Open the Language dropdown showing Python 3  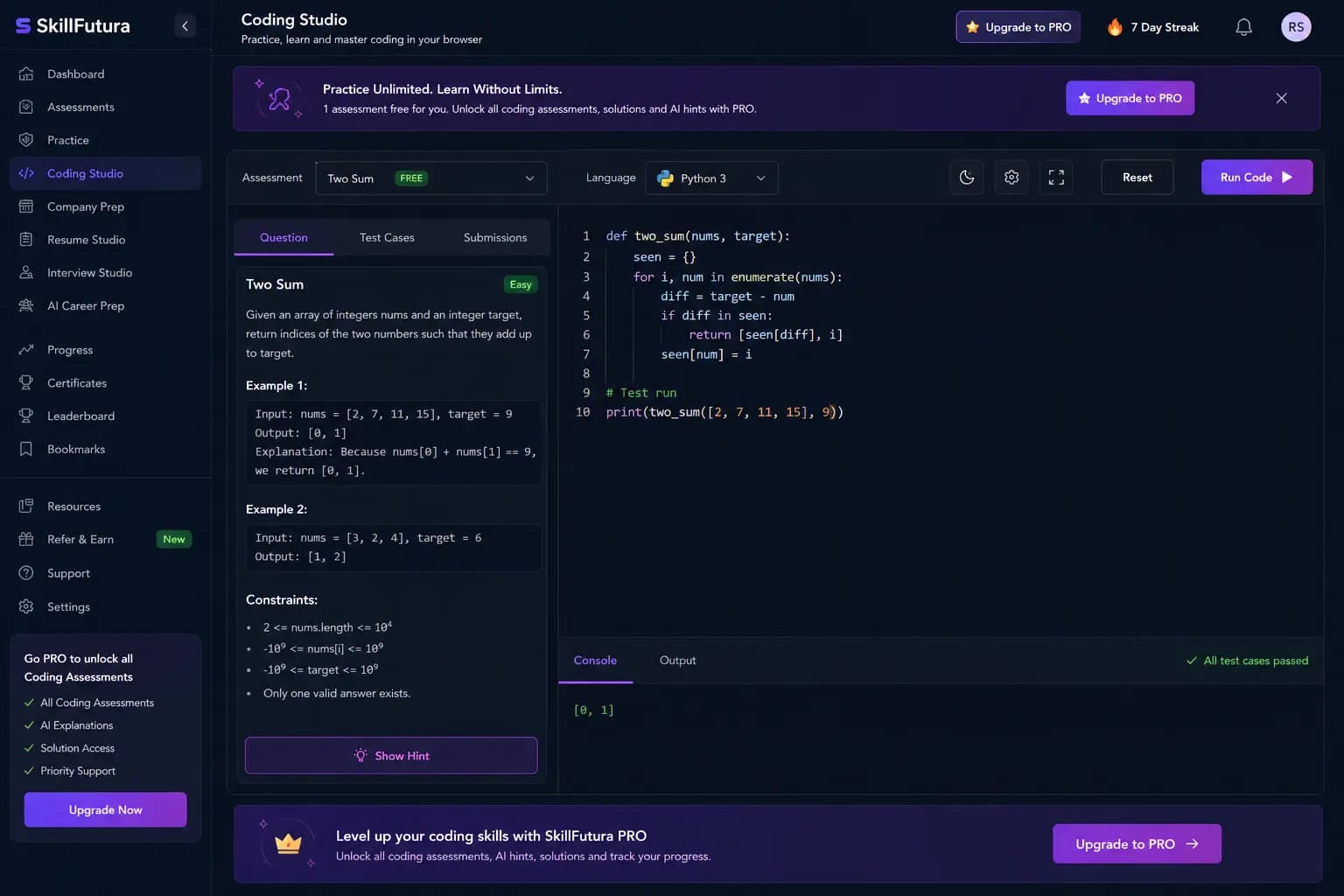pos(711,178)
